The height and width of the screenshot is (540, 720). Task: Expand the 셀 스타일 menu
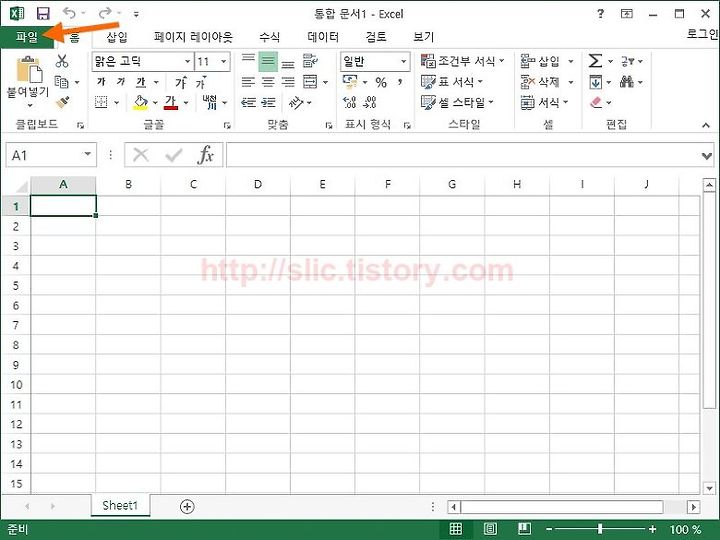pyautogui.click(x=457, y=102)
